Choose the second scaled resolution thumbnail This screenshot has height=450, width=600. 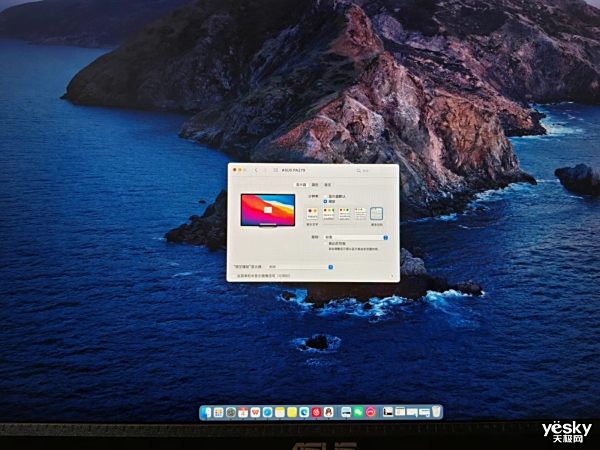coord(328,214)
